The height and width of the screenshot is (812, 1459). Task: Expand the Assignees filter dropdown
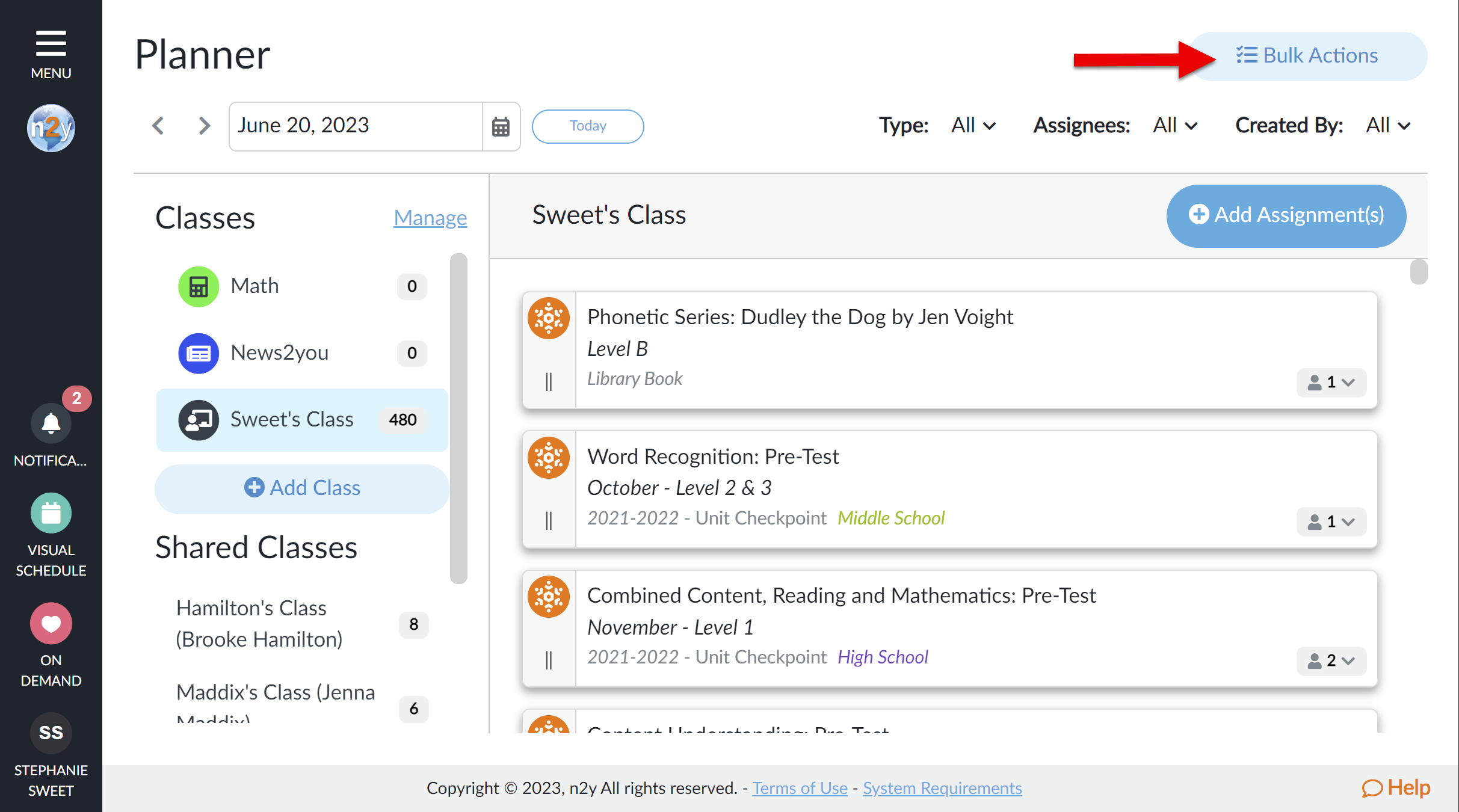coord(1175,126)
